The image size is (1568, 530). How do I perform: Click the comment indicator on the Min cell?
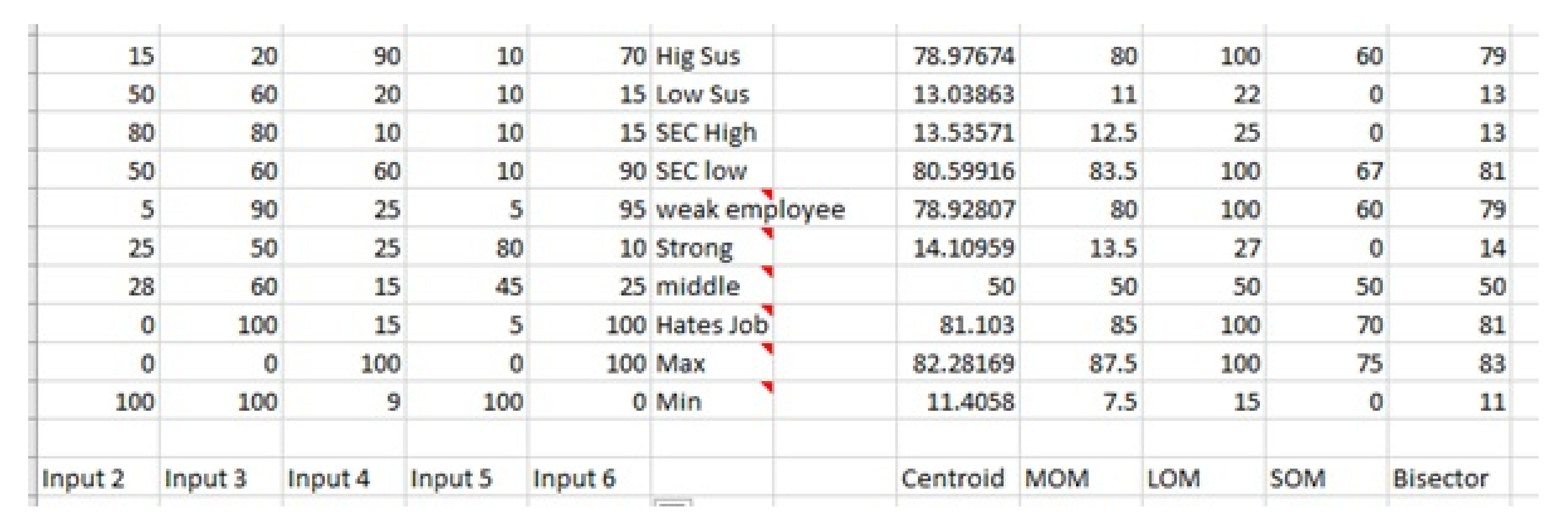point(768,387)
